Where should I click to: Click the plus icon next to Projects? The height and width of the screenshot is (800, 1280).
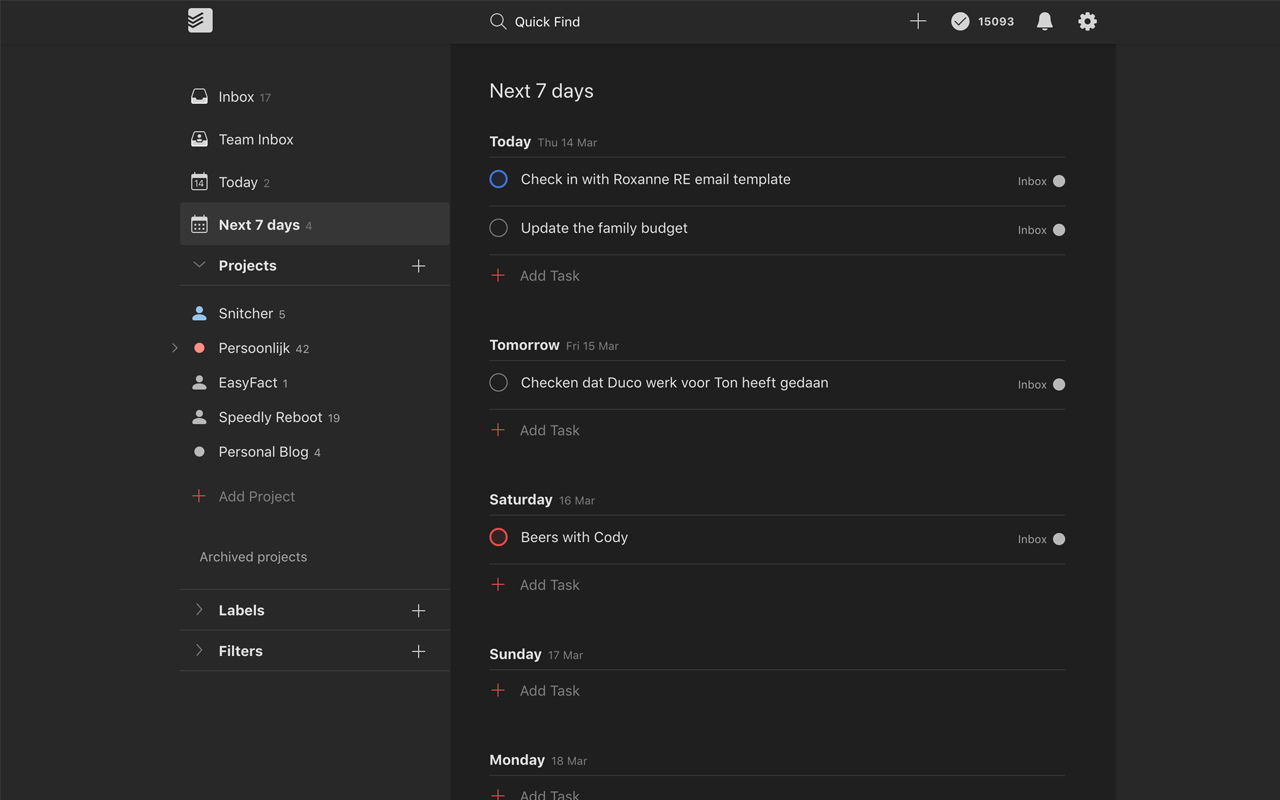pyautogui.click(x=418, y=265)
